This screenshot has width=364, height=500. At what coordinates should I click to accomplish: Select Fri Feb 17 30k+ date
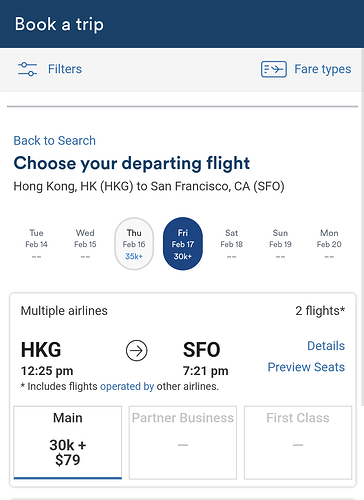pyautogui.click(x=183, y=244)
